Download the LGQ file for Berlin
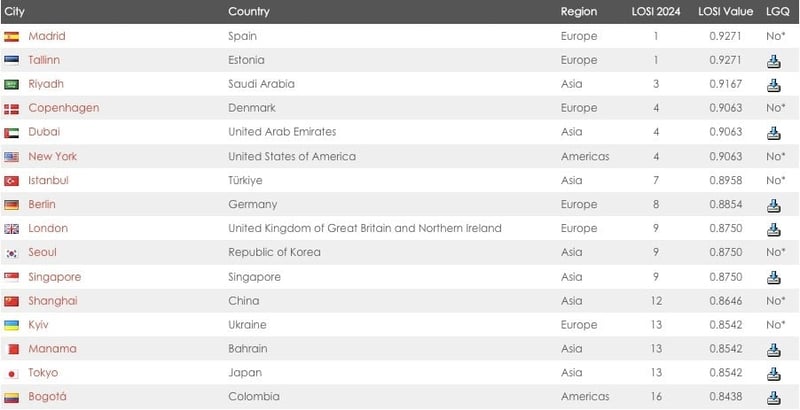This screenshot has width=800, height=410. 773,205
